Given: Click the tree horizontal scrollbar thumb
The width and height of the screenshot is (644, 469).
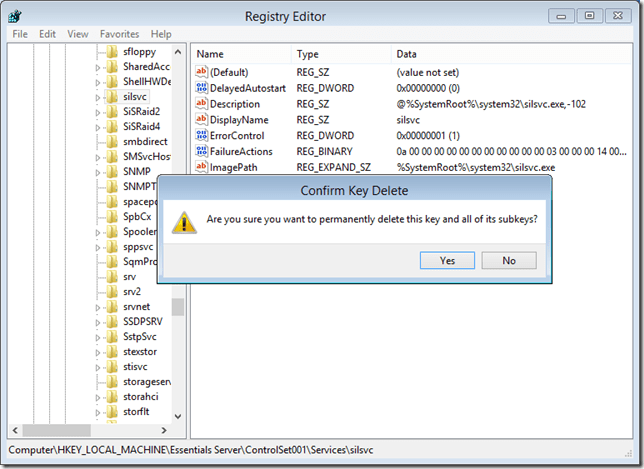Looking at the screenshot, I should [x=57, y=430].
